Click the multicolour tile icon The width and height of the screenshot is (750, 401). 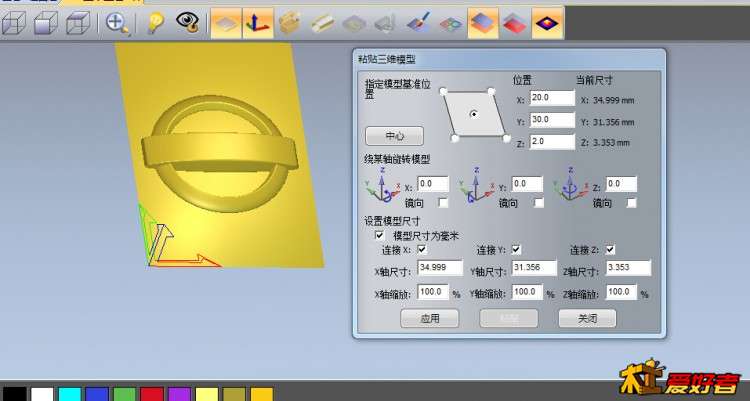coord(451,23)
